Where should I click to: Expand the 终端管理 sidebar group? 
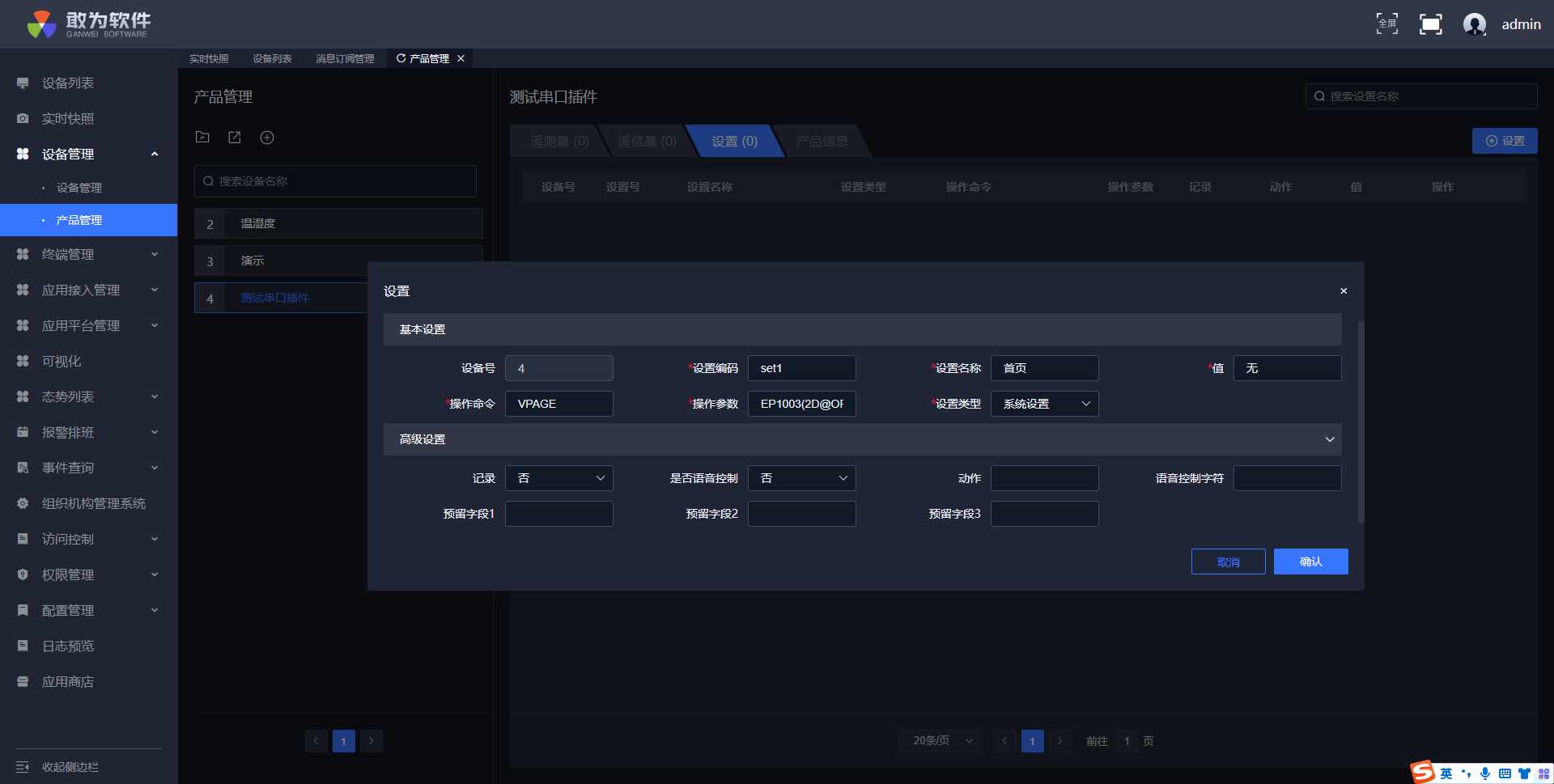155,255
